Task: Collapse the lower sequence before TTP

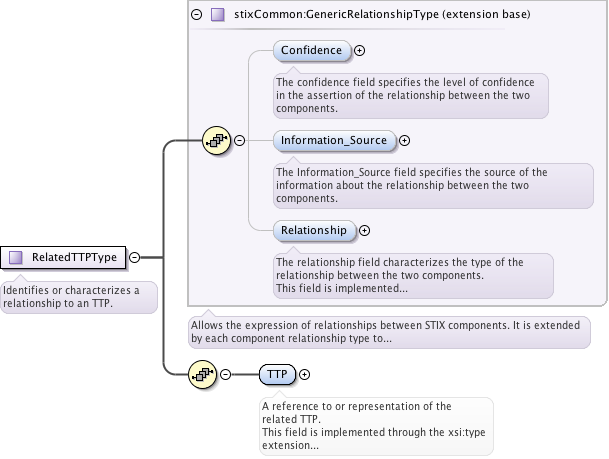Action: click(226, 374)
